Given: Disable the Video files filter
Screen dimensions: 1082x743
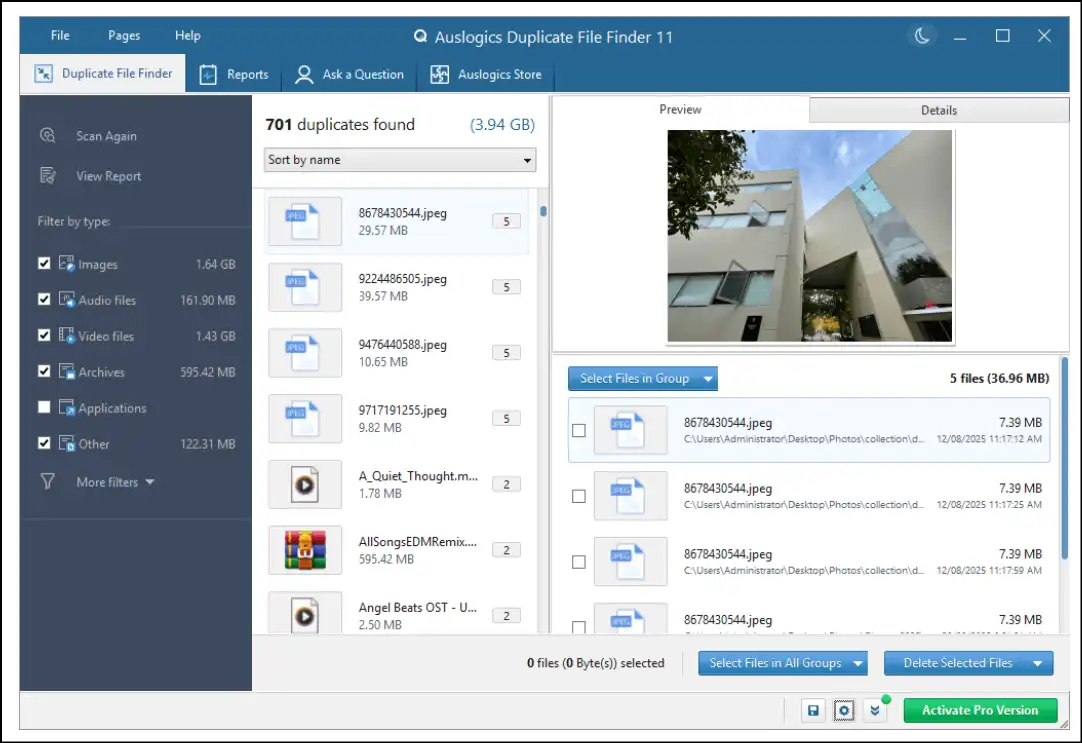Looking at the screenshot, I should point(43,335).
